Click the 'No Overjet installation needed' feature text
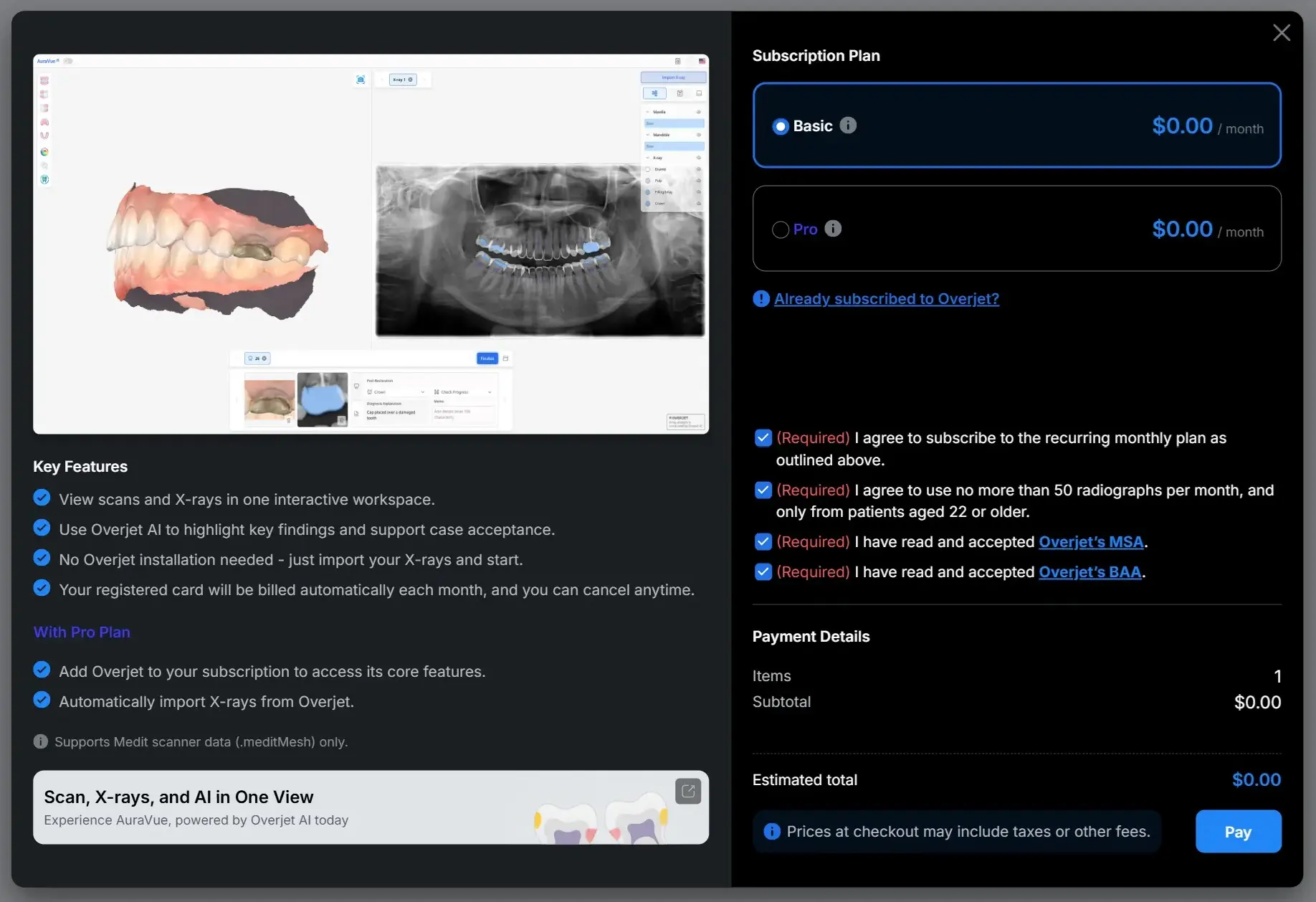The image size is (1316, 902). (291, 560)
